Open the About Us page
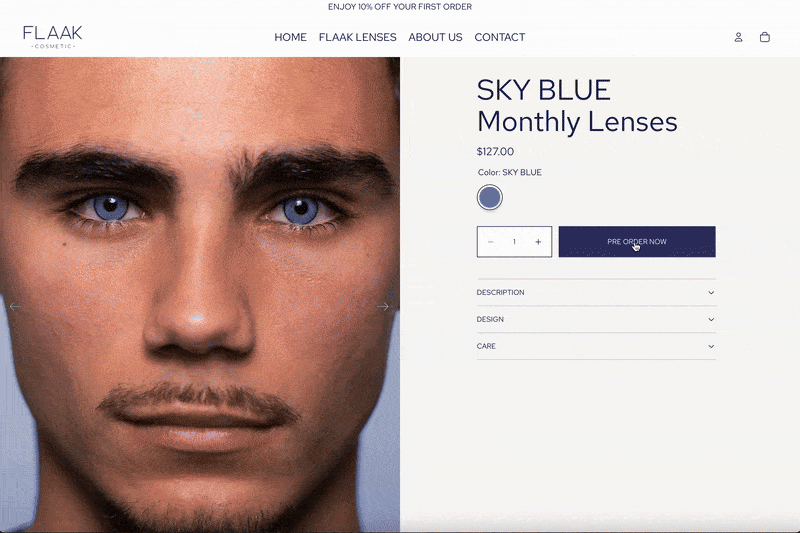Viewport: 800px width, 533px height. click(x=435, y=37)
